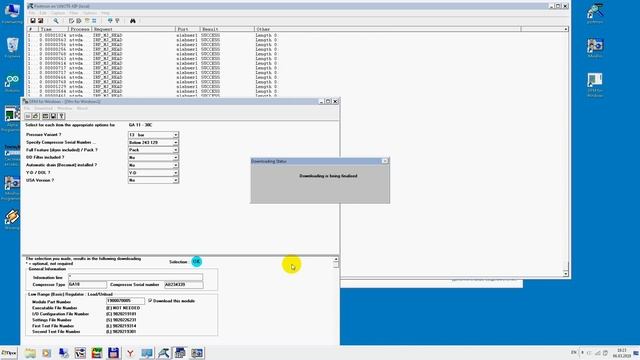
Task: Open the Download menu in OFM window
Action: [x=43, y=109]
